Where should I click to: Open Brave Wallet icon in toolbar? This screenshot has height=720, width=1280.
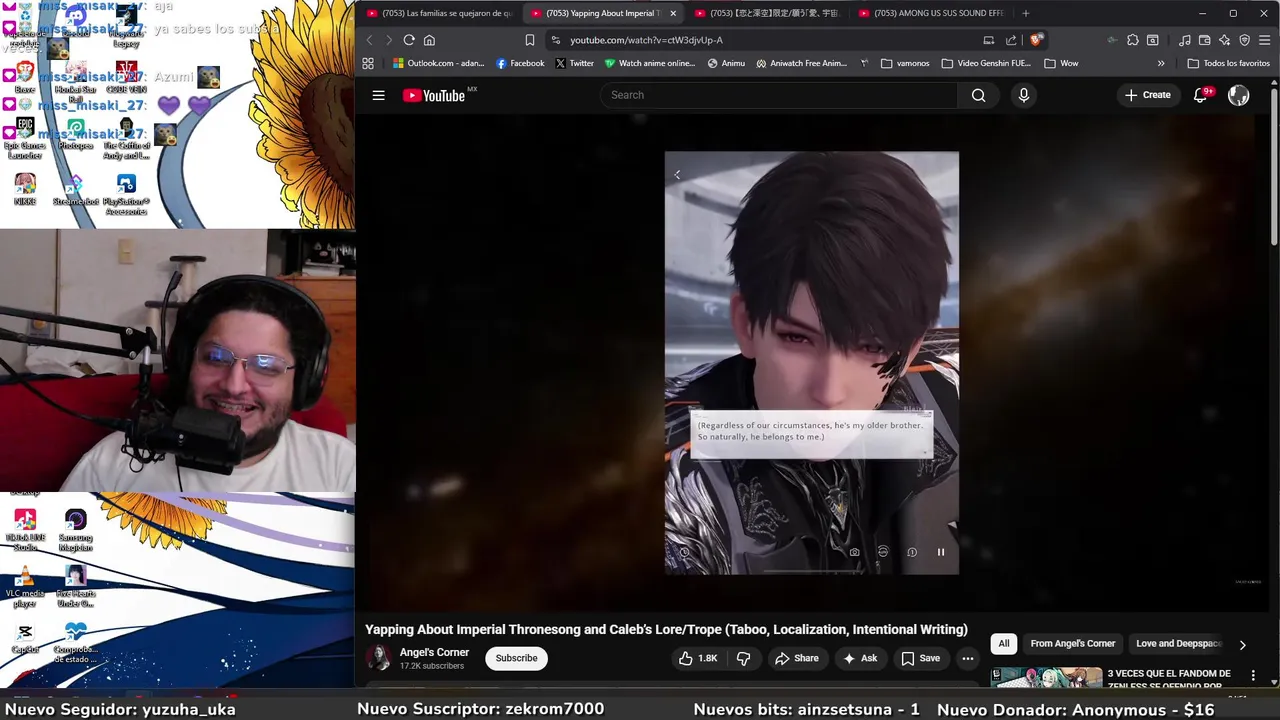[1205, 40]
